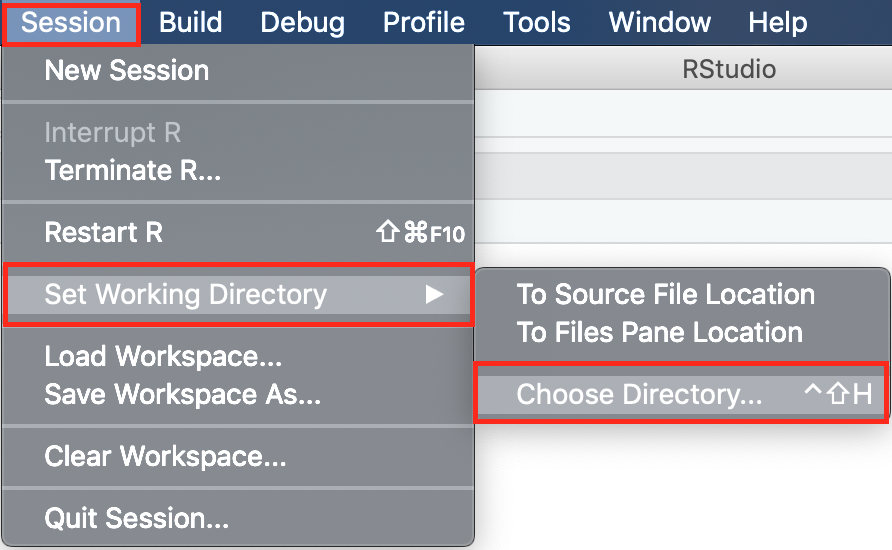Open the Window menu
This screenshot has width=892, height=550.
click(x=659, y=22)
